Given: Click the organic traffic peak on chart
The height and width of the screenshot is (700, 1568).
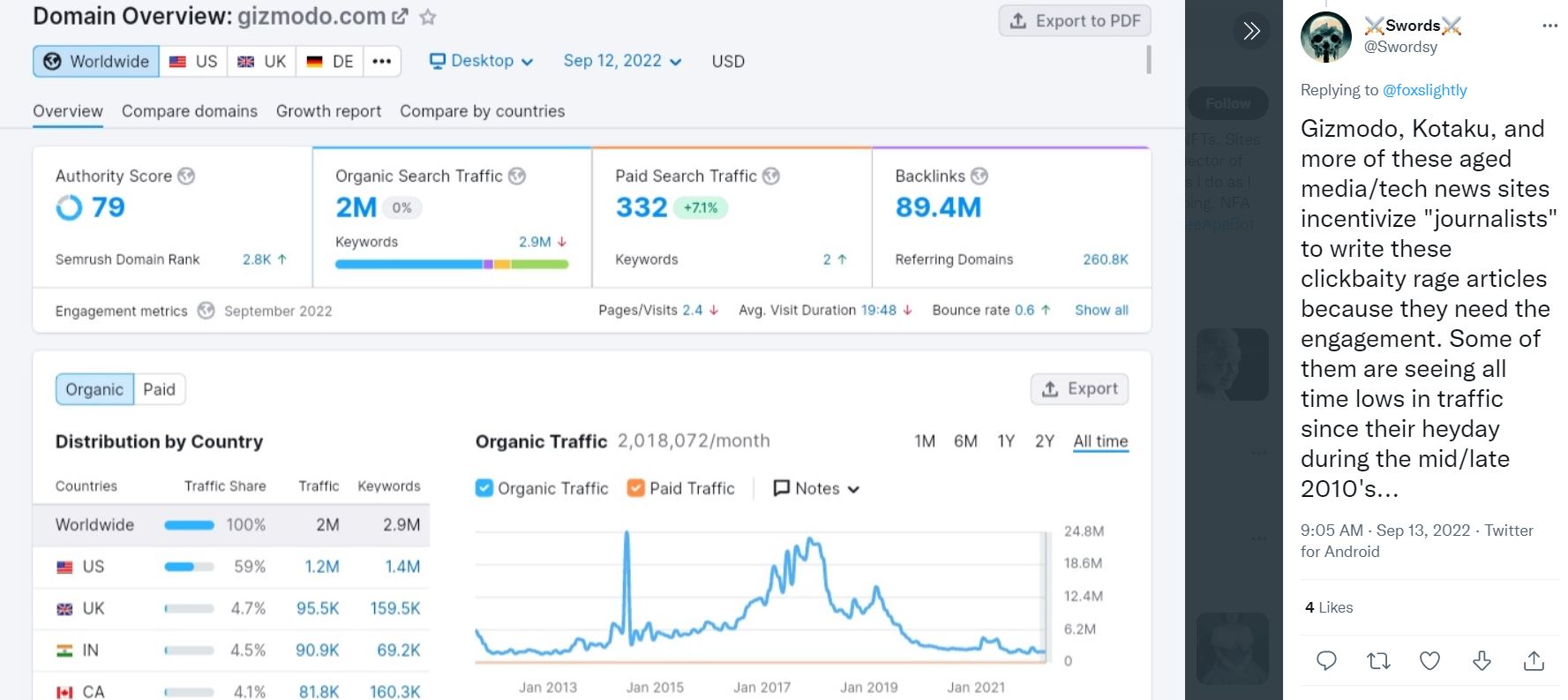Looking at the screenshot, I should pyautogui.click(x=626, y=533).
